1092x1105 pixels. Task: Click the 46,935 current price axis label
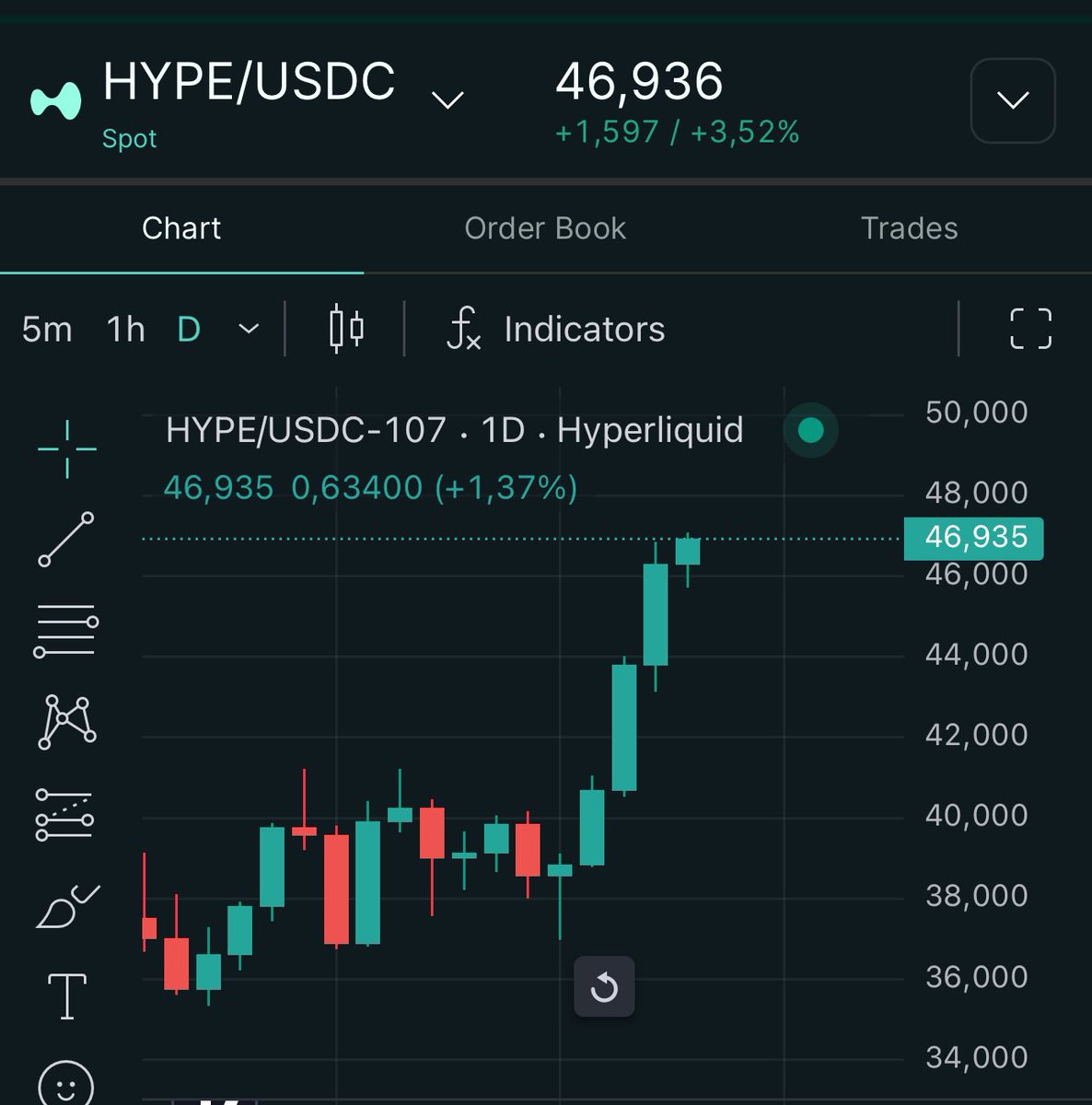(974, 537)
